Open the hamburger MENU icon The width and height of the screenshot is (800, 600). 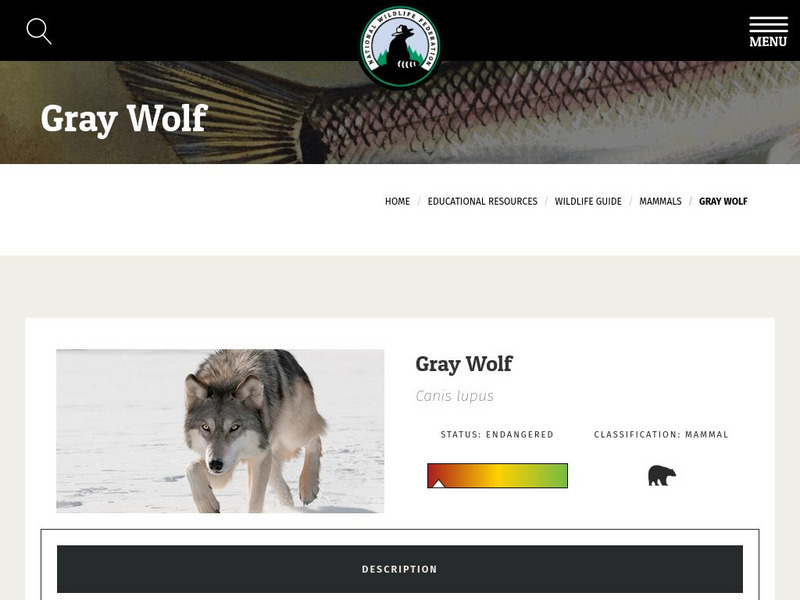(768, 32)
